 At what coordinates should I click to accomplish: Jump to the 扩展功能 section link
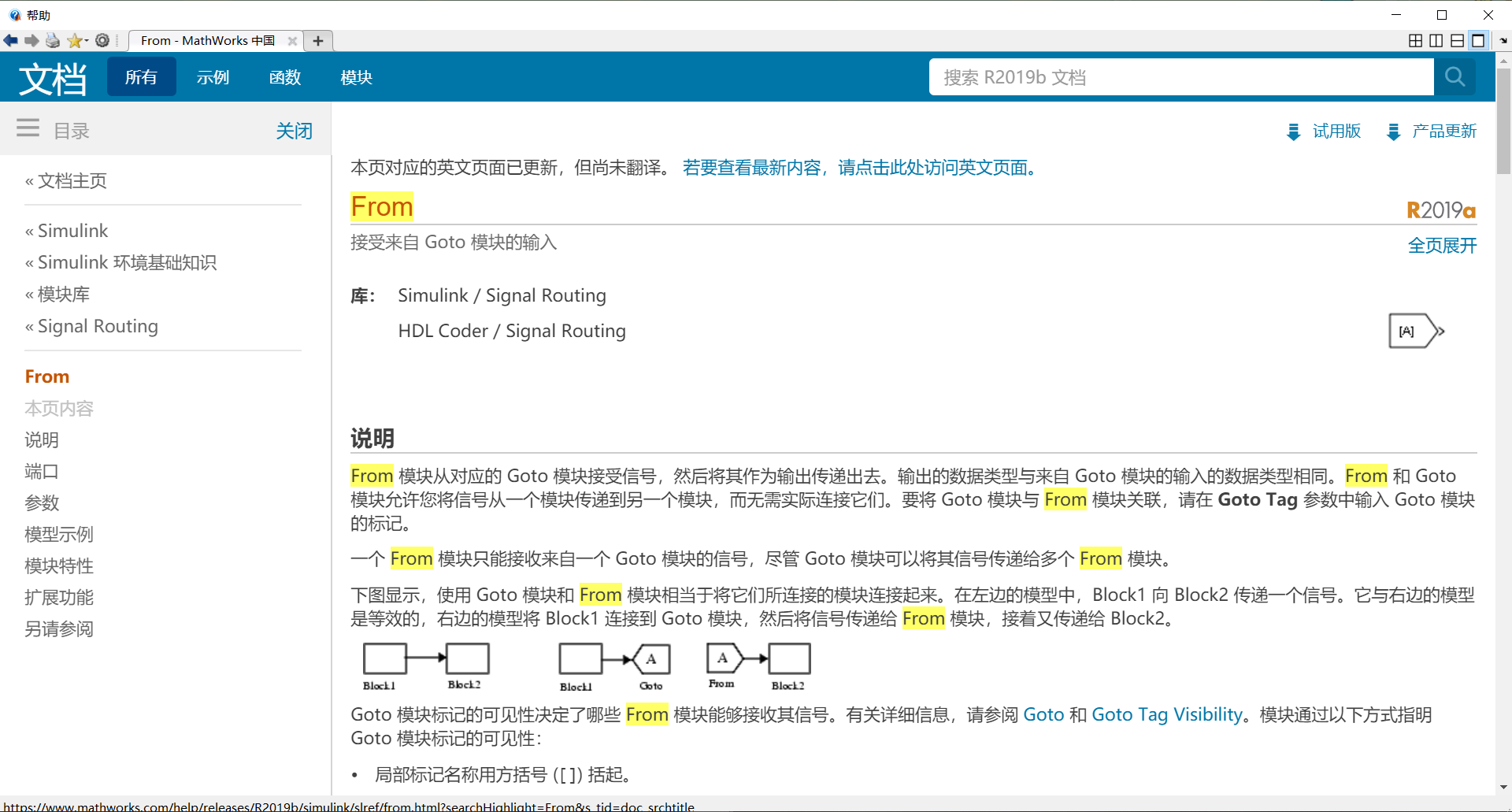click(59, 598)
